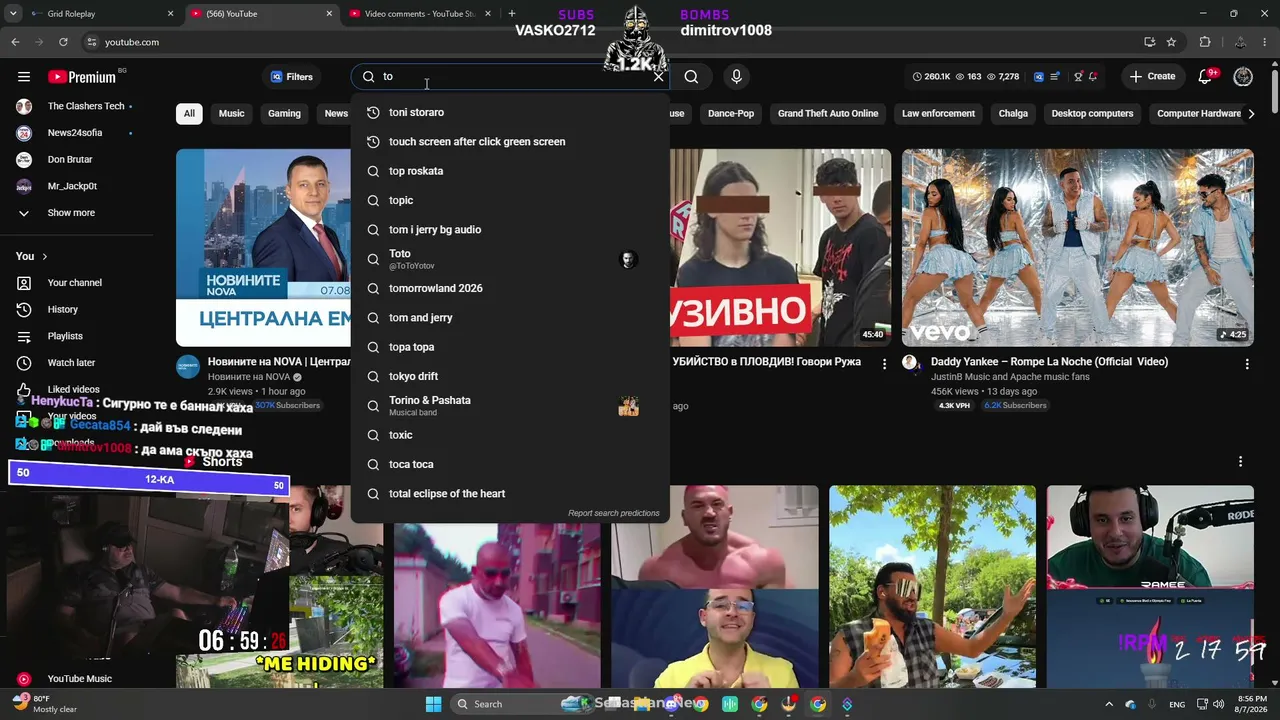Screen dimensions: 1280x720
Task: Open a new browser tab
Action: coord(511,14)
